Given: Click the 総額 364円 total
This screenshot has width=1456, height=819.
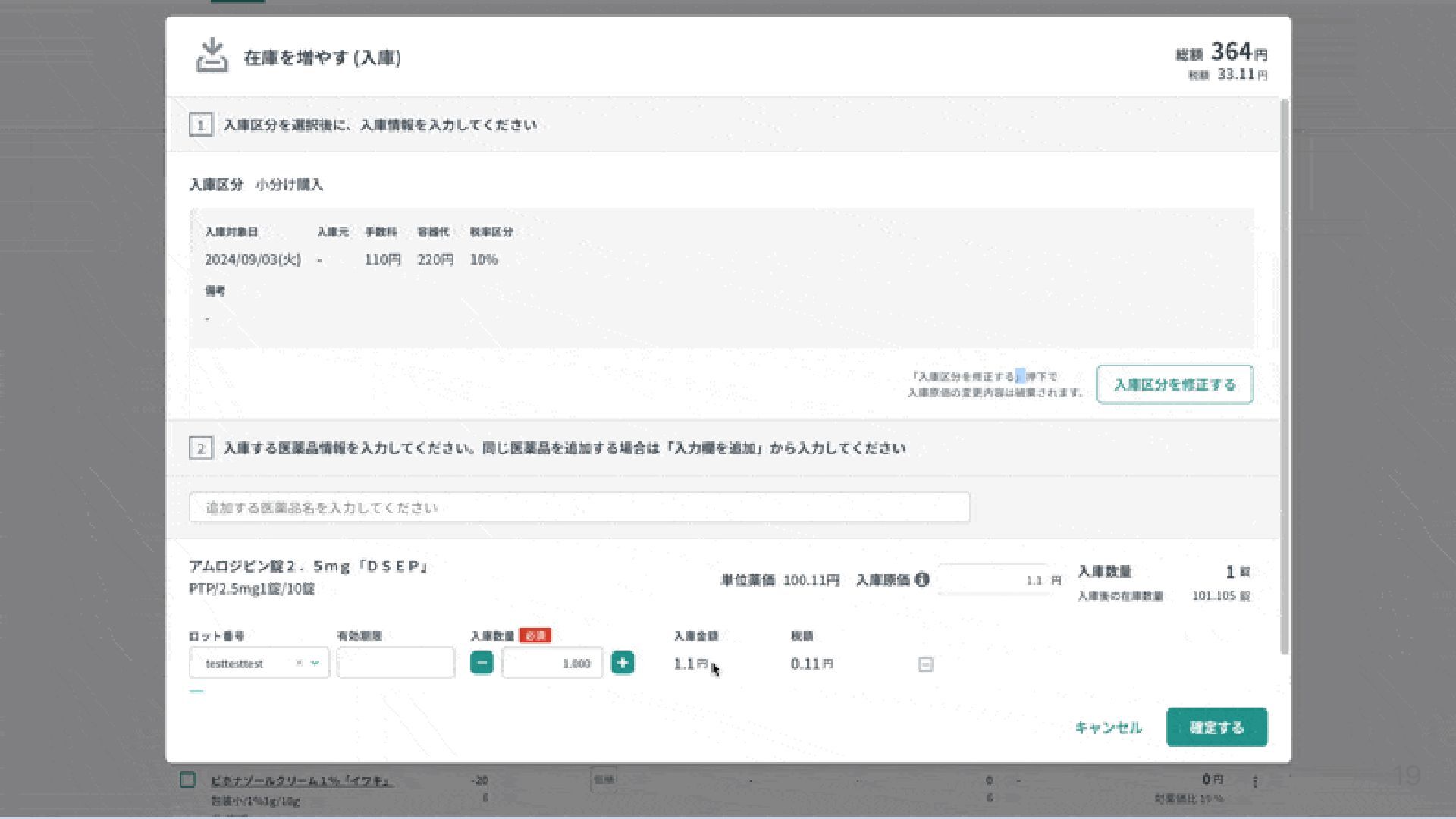Looking at the screenshot, I should pos(1222,52).
